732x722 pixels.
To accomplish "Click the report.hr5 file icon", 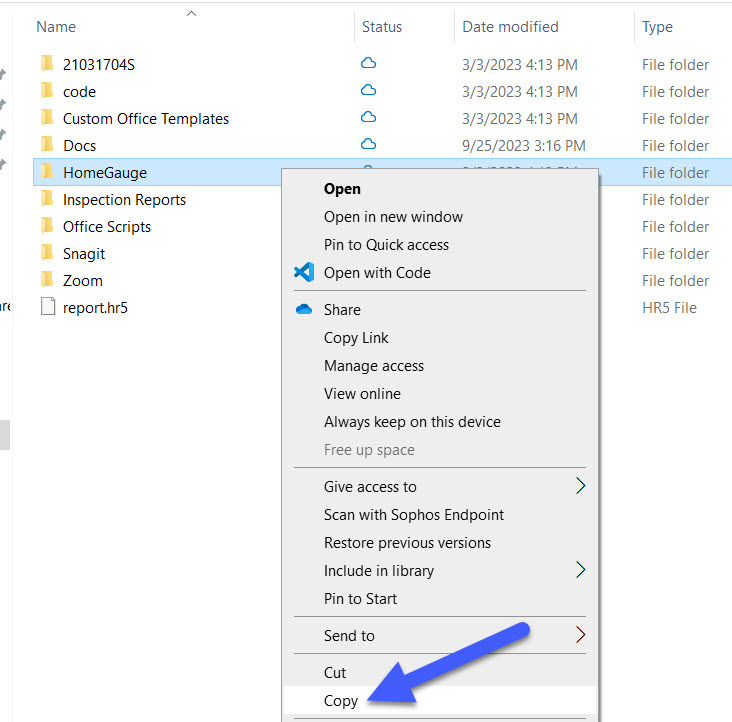I will coord(48,307).
